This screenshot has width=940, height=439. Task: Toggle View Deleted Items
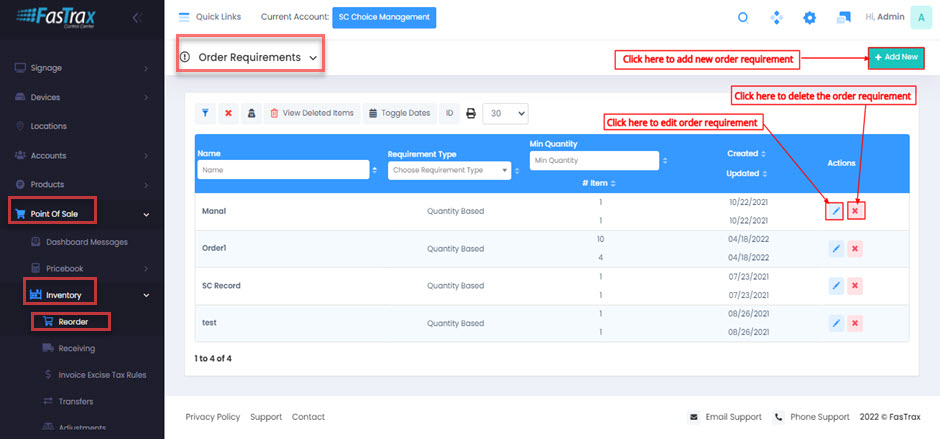[311, 113]
